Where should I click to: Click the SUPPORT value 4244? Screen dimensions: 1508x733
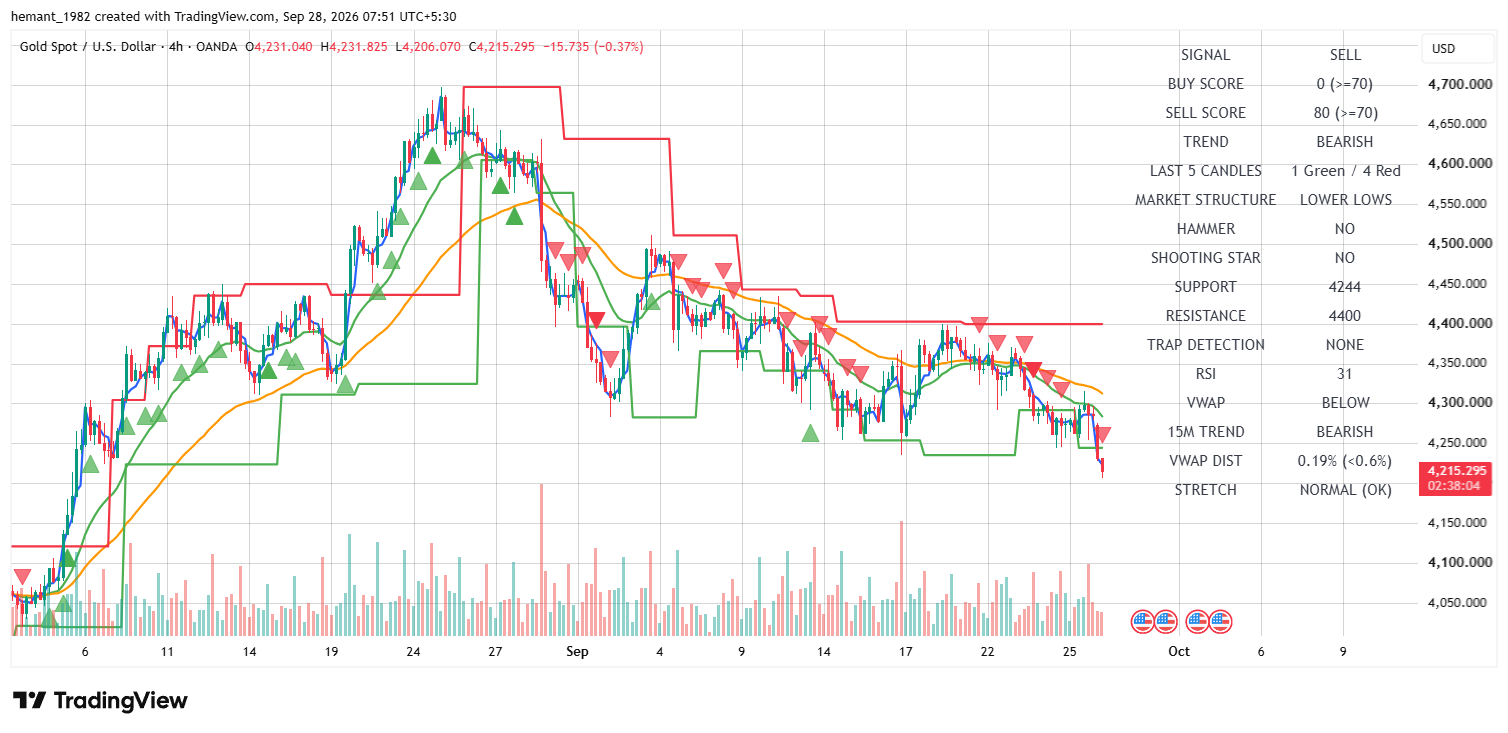pyautogui.click(x=1345, y=287)
